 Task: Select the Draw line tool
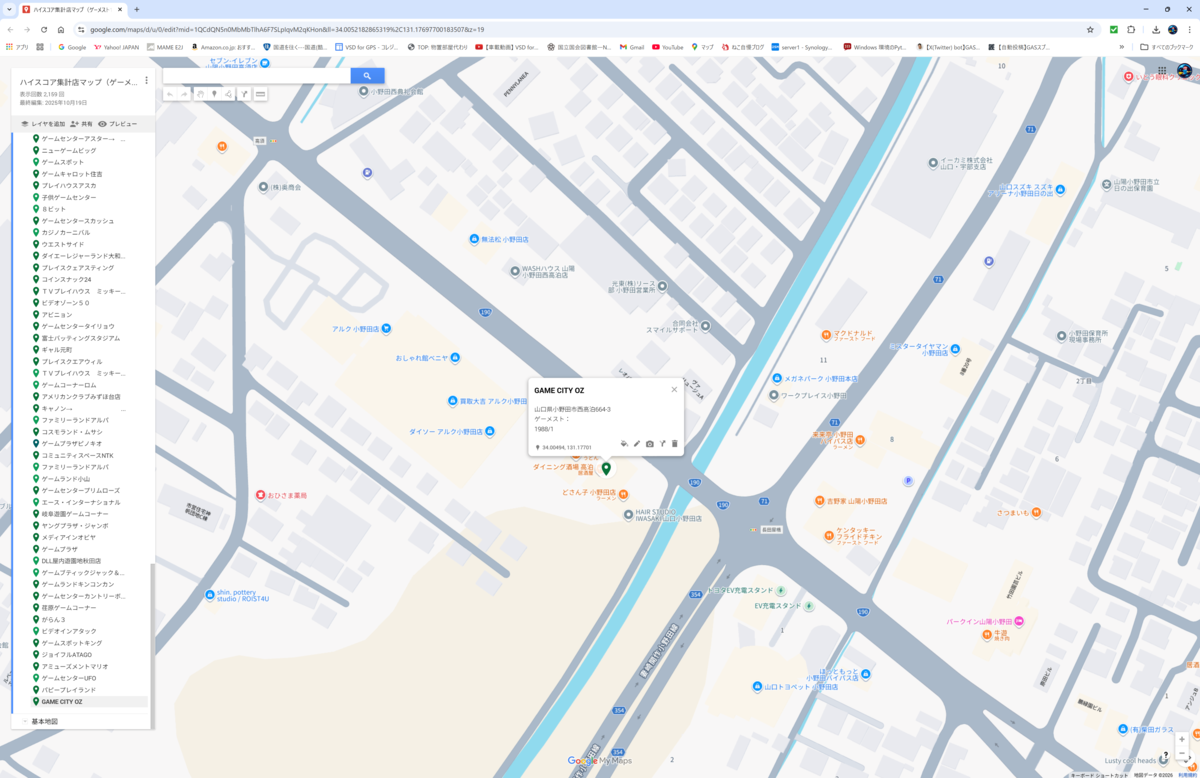(x=228, y=94)
